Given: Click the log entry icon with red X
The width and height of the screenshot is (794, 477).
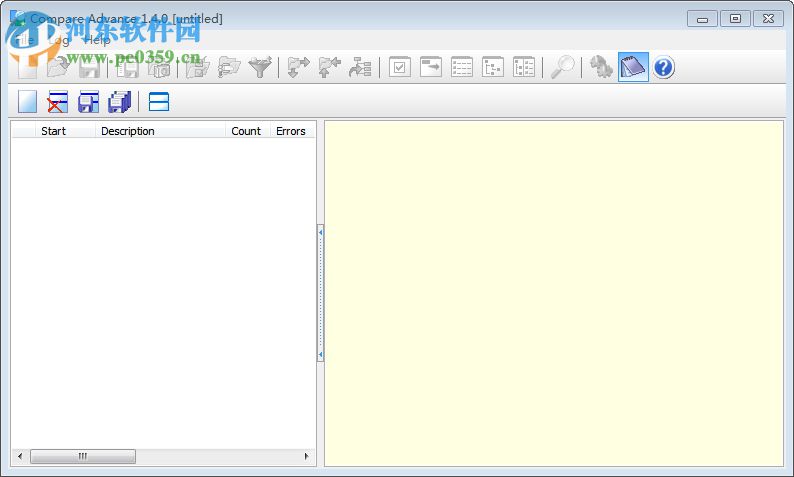Looking at the screenshot, I should point(57,102).
